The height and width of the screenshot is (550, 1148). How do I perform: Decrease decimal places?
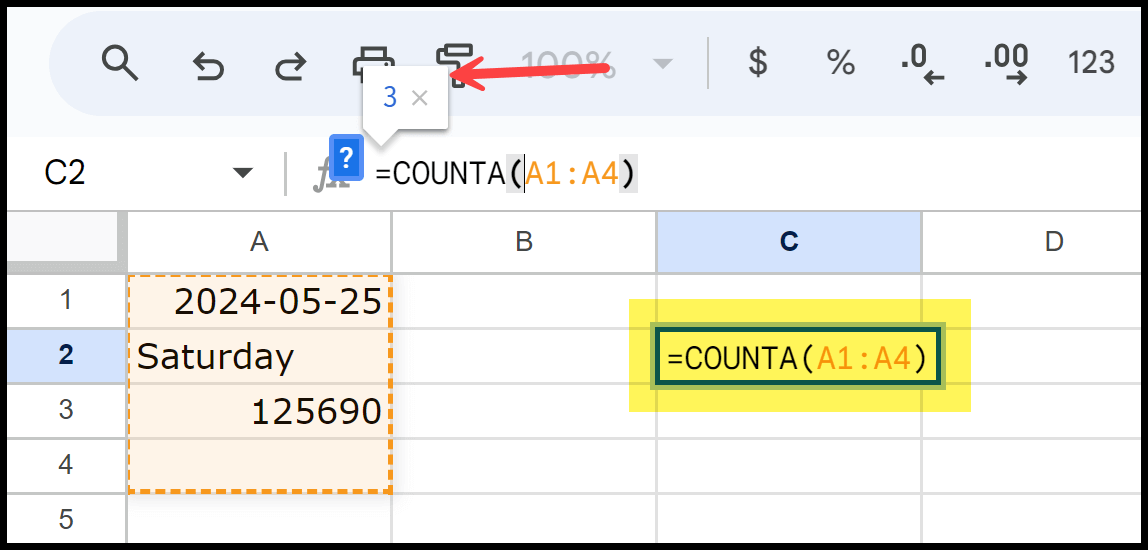tap(922, 64)
